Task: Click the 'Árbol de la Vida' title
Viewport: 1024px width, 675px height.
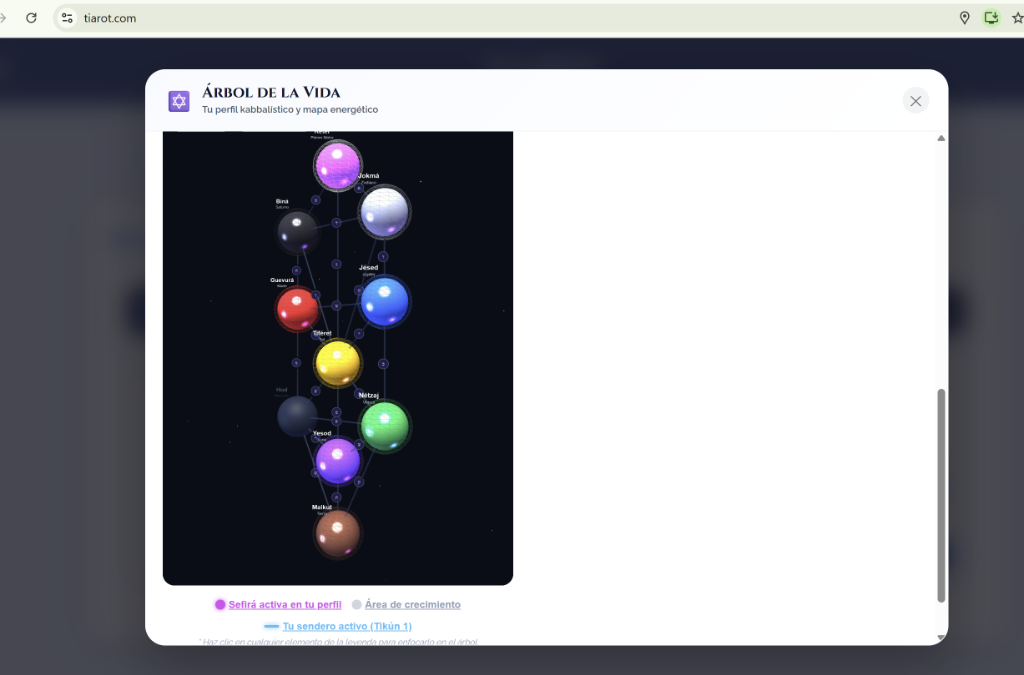Action: click(x=271, y=92)
